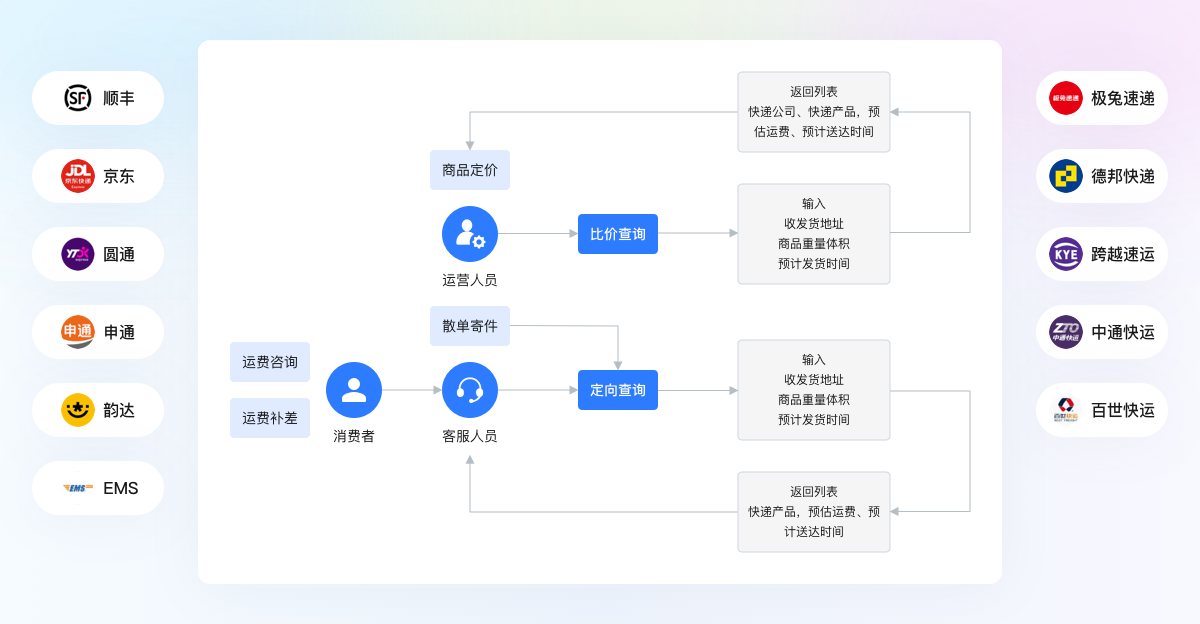Select the YTO 圆通 logo icon

pyautogui.click(x=78, y=254)
